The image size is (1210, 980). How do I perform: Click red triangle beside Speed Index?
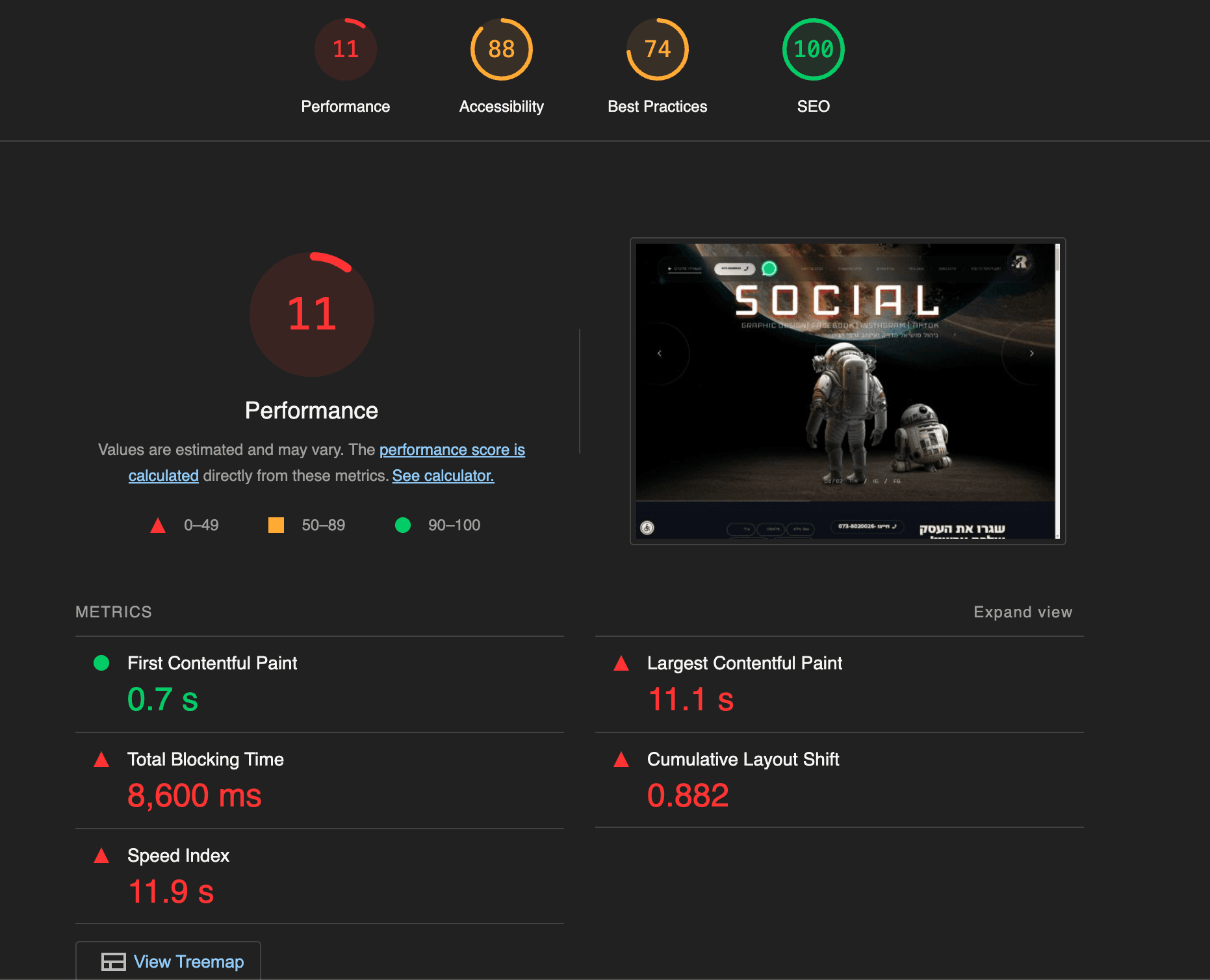point(101,856)
